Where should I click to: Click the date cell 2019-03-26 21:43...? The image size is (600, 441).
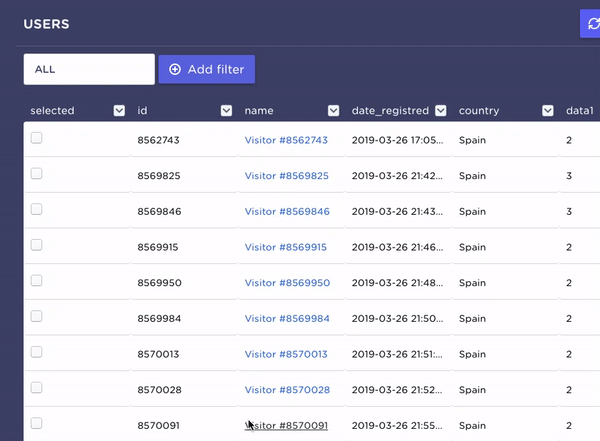[397, 211]
